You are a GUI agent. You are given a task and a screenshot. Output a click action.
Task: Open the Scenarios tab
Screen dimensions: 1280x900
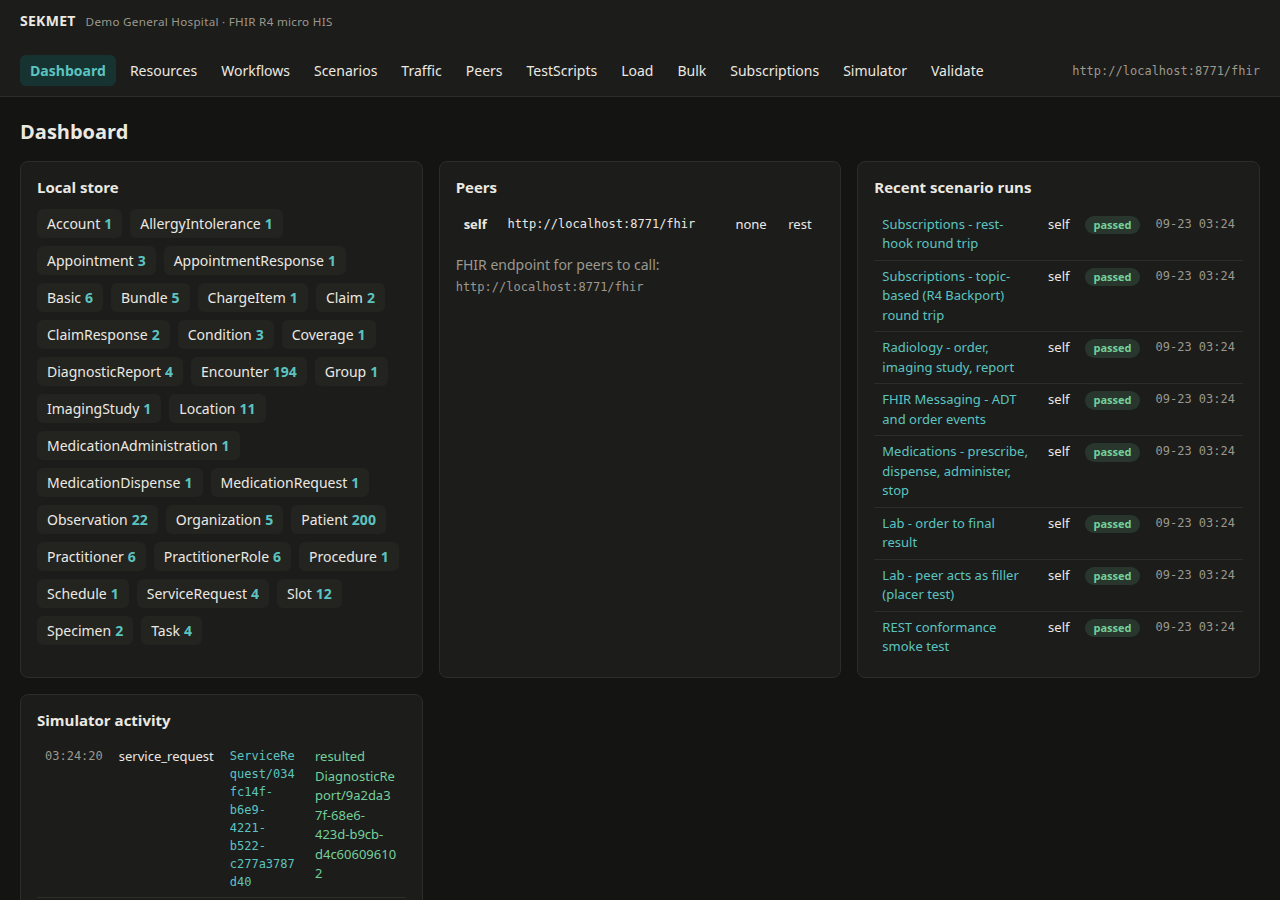coord(345,71)
